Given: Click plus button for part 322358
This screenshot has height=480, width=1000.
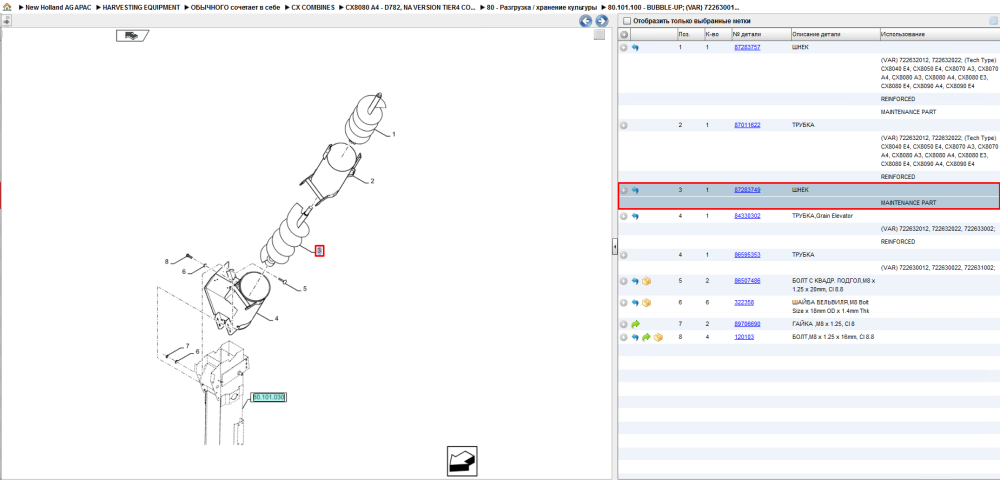Looking at the screenshot, I should point(624,303).
